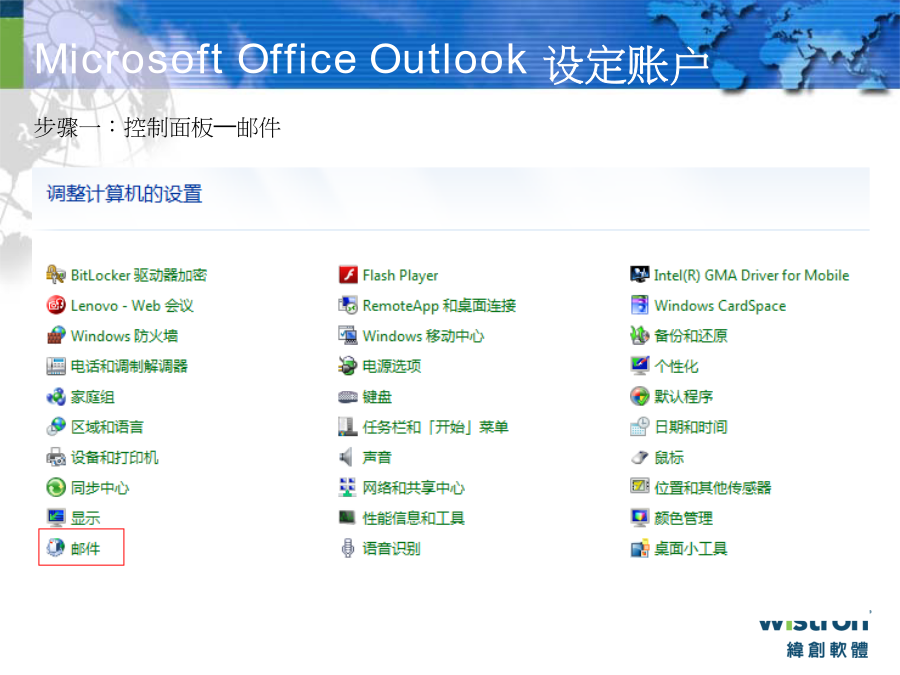Click the 调整计算机的设置 heading

(125, 194)
